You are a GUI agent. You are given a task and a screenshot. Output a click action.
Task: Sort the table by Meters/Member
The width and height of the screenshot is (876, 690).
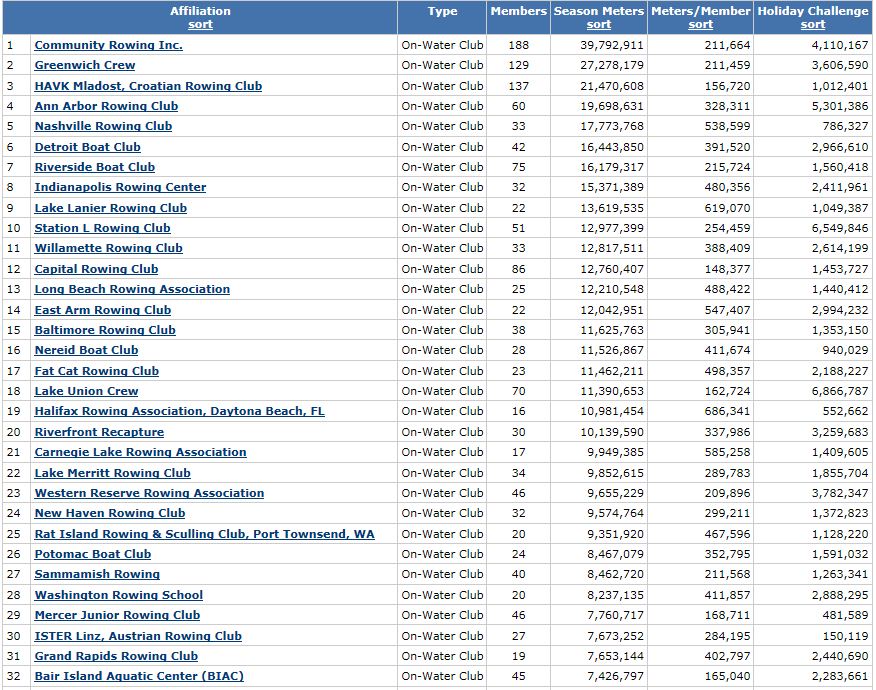pos(700,25)
